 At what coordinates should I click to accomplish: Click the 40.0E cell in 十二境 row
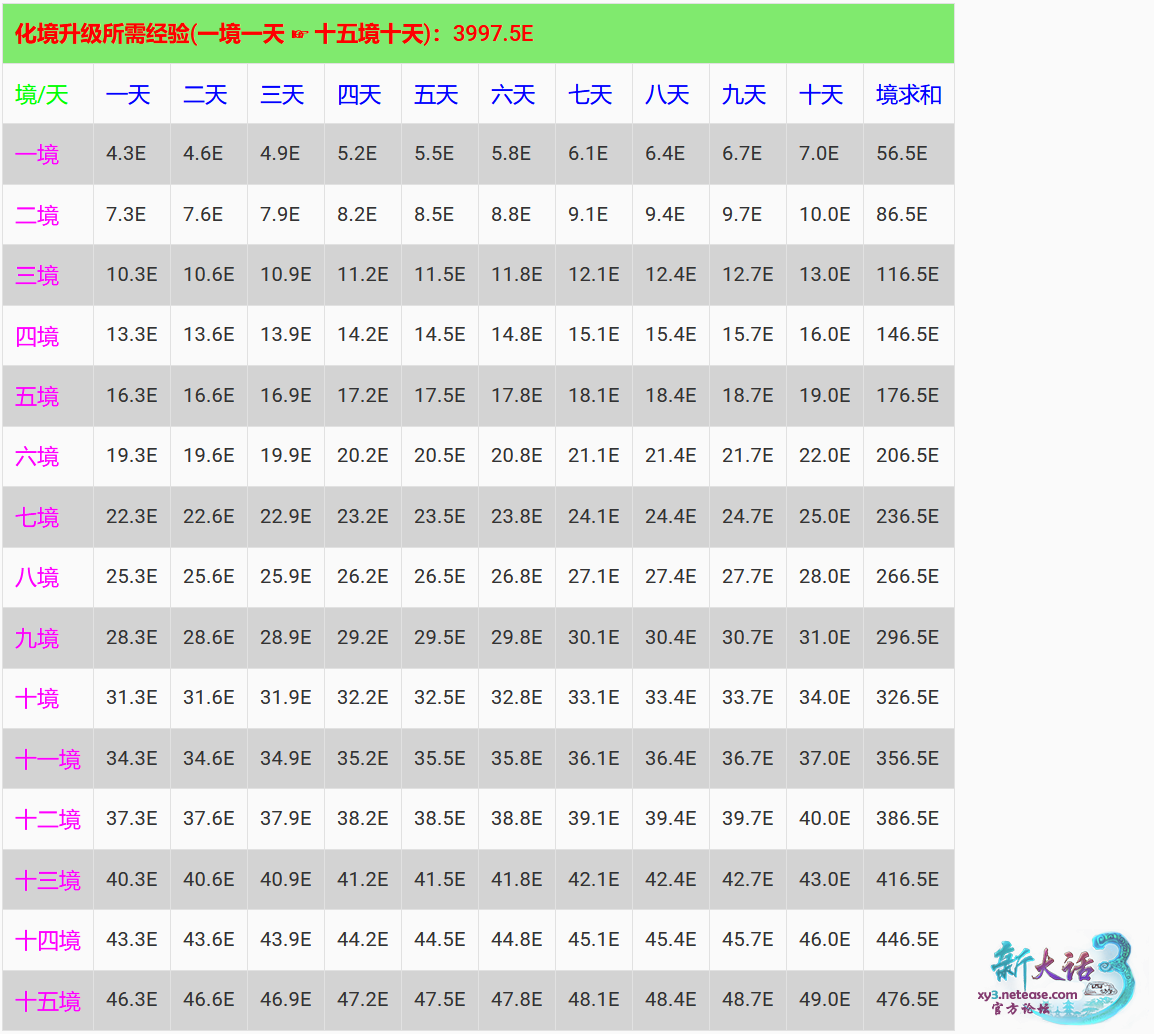(x=824, y=819)
